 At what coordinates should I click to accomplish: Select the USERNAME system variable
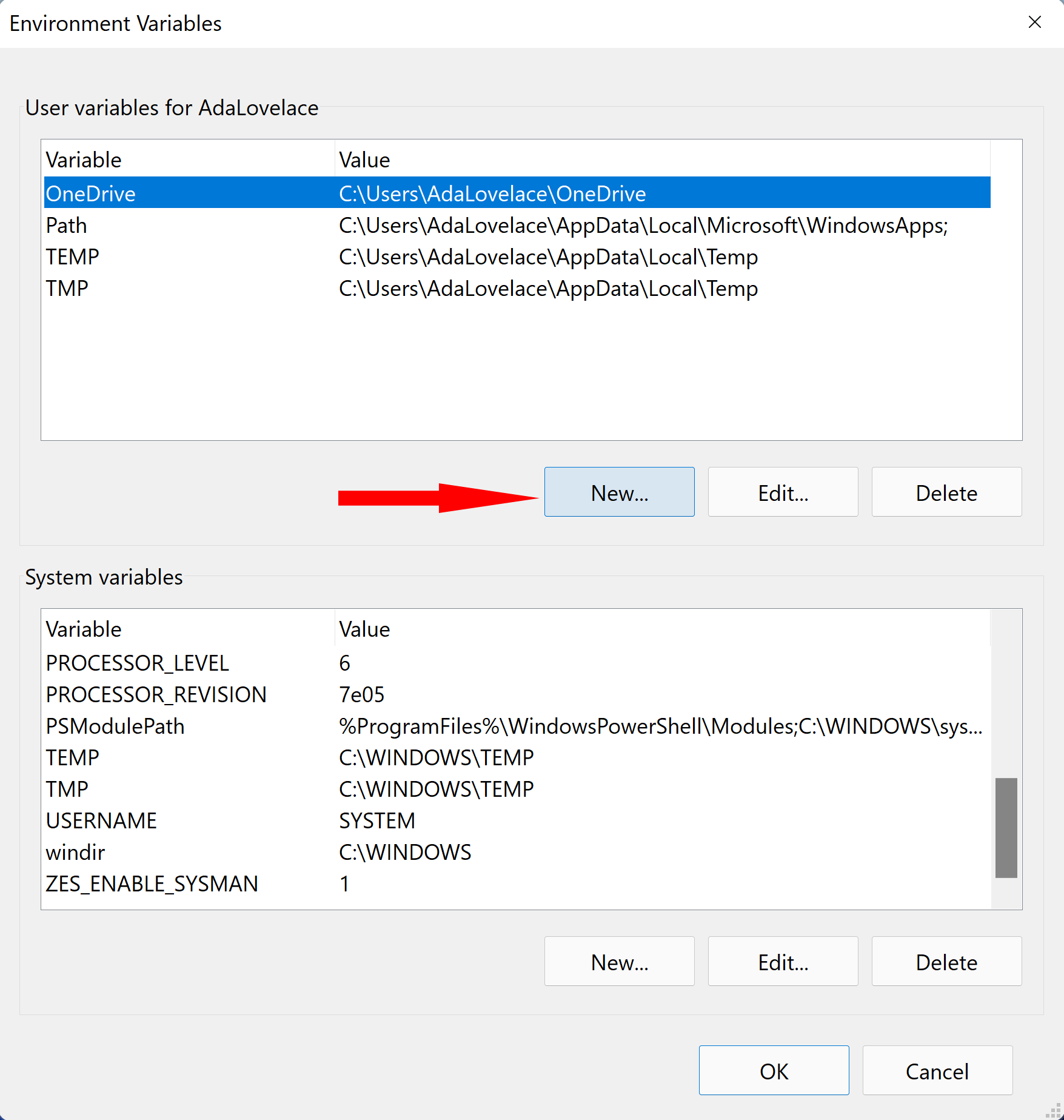(101, 821)
